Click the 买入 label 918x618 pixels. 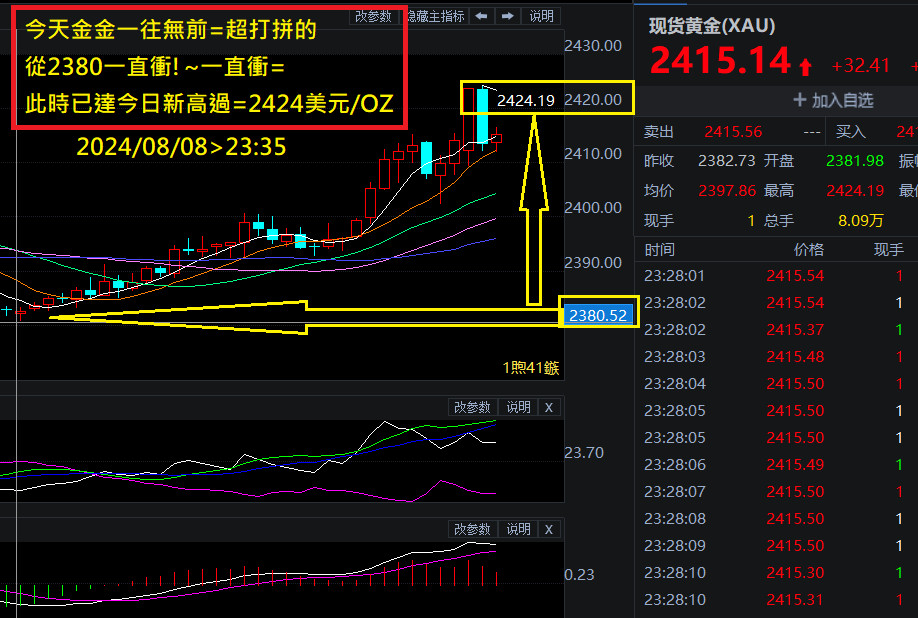click(851, 132)
